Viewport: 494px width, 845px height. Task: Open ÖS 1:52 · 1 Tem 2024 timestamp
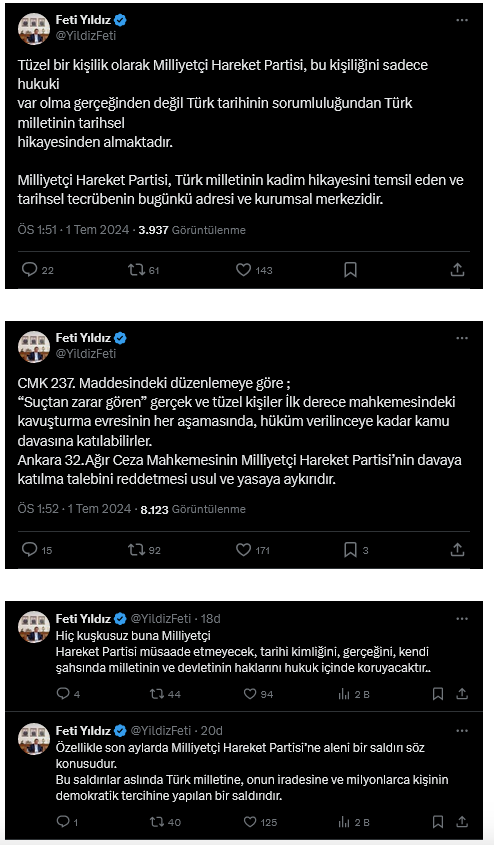(74, 509)
